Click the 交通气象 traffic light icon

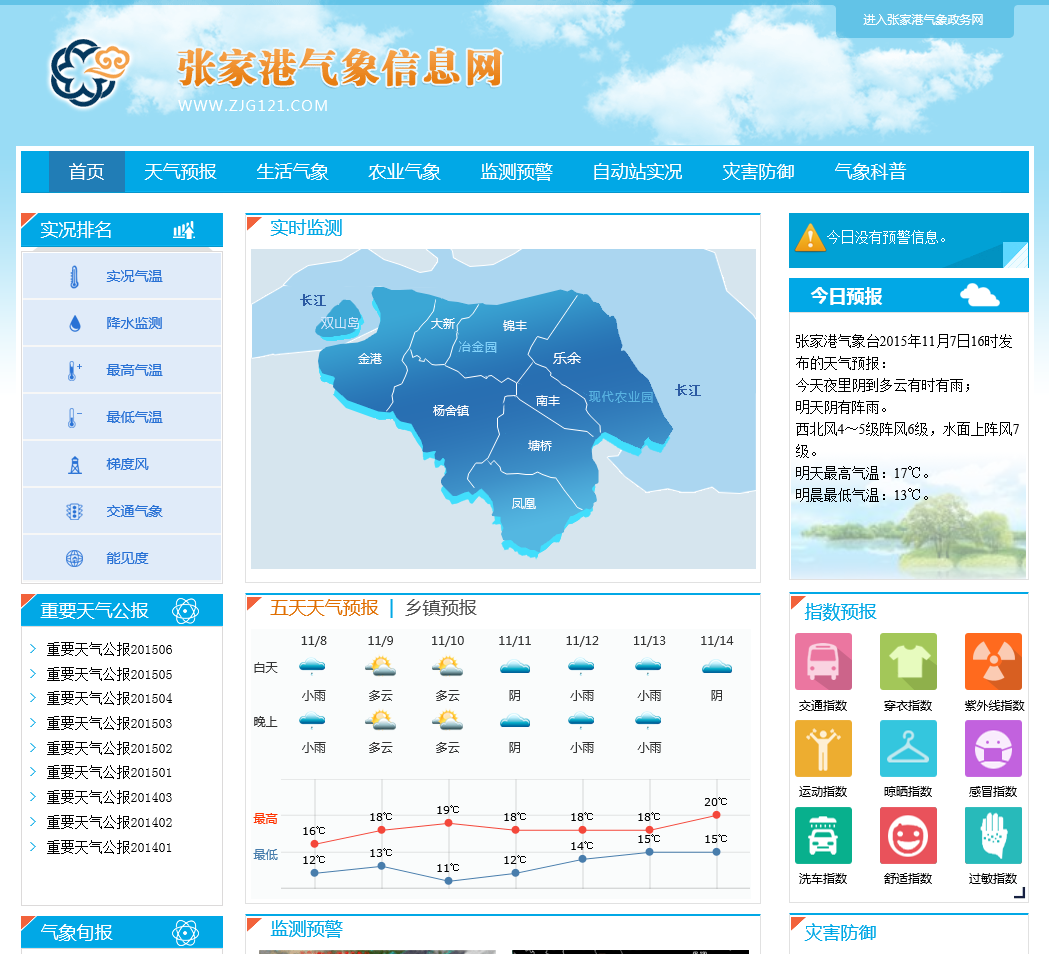(74, 512)
